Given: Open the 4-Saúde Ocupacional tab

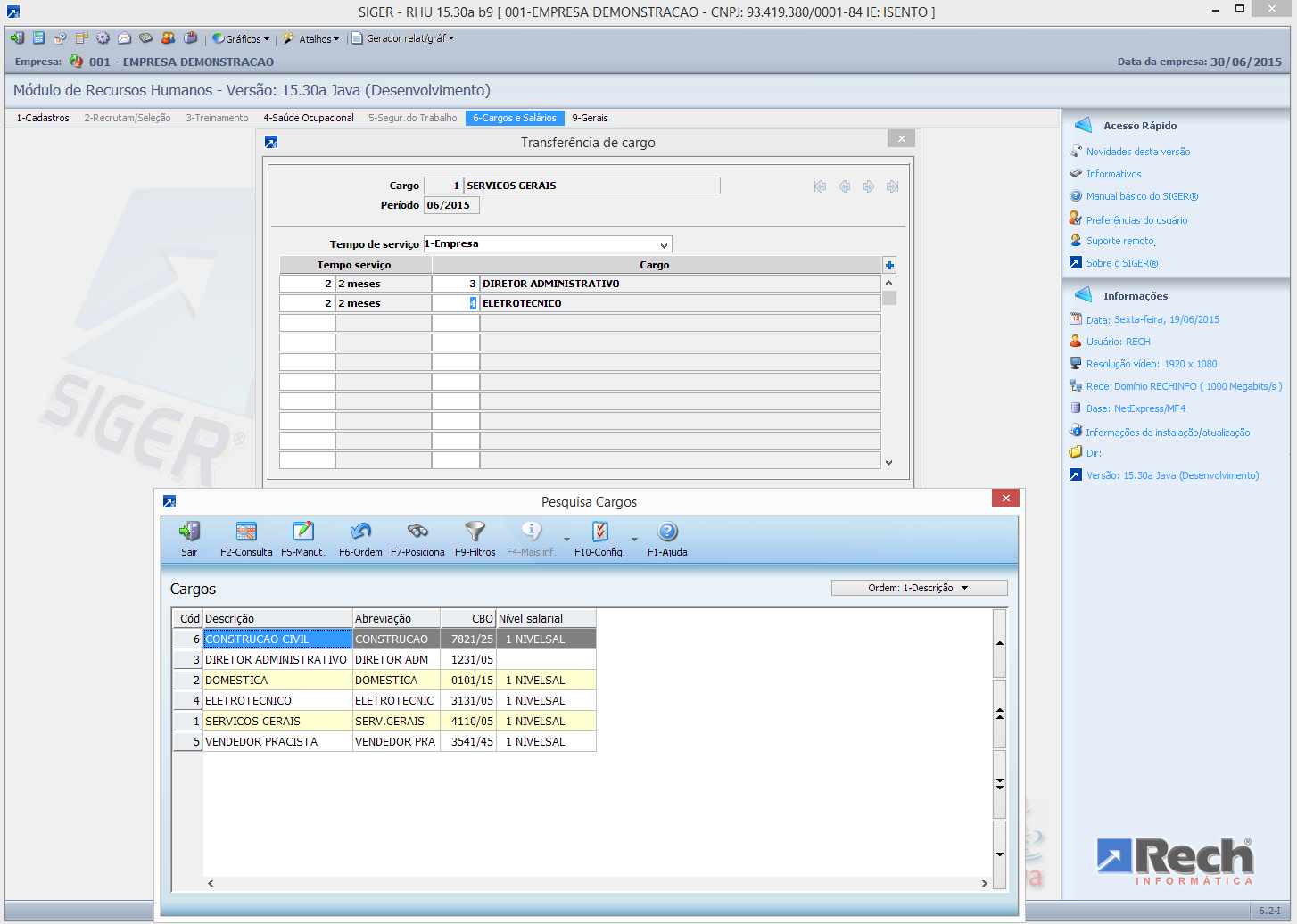Looking at the screenshot, I should point(309,118).
